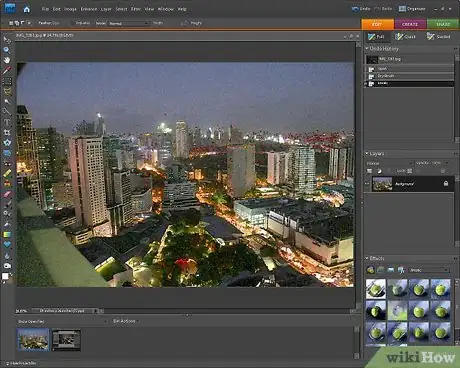Click the Redo button
Screen dimensions: 460x368
pos(383,9)
